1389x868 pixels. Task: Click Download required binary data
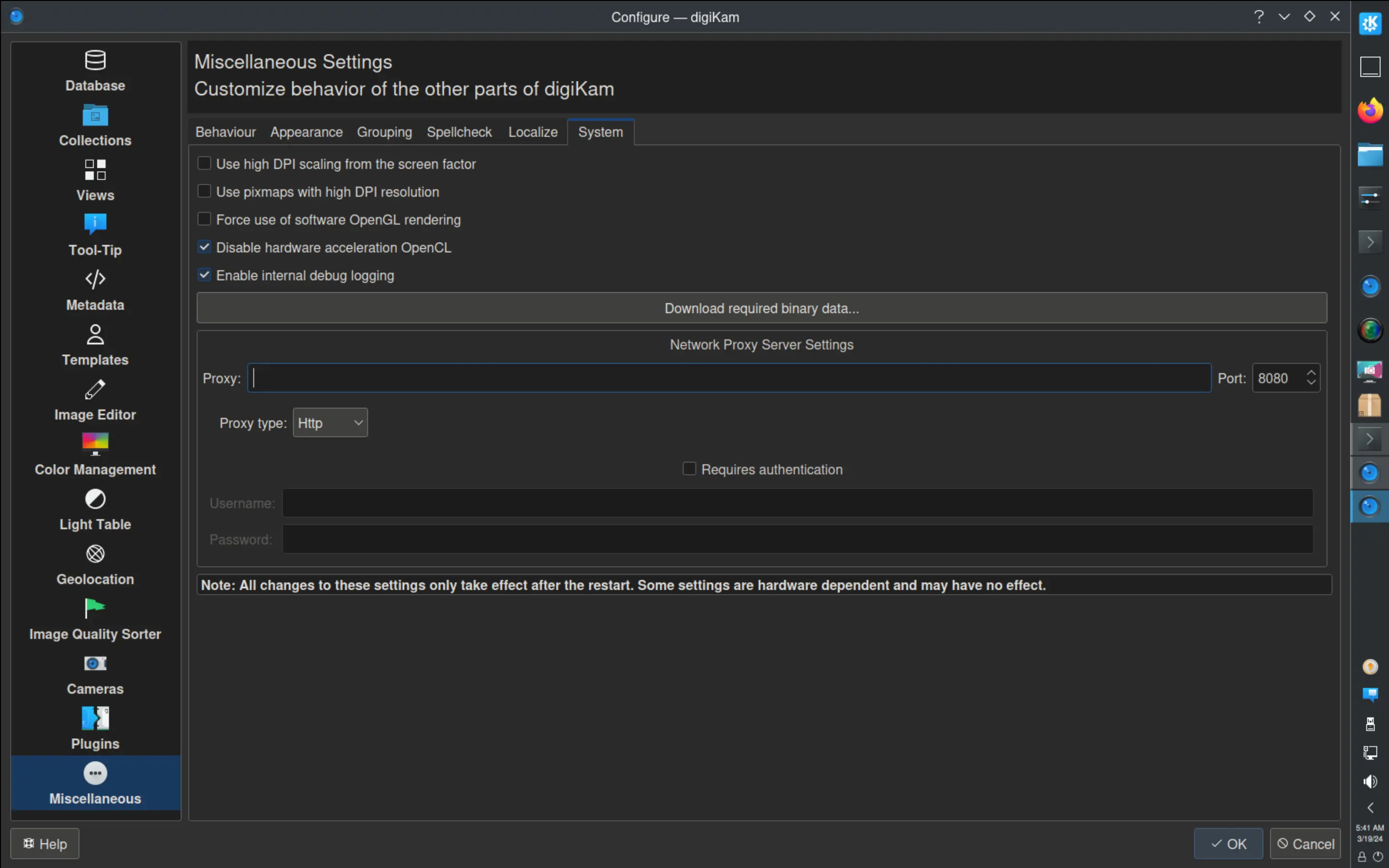pyautogui.click(x=761, y=308)
